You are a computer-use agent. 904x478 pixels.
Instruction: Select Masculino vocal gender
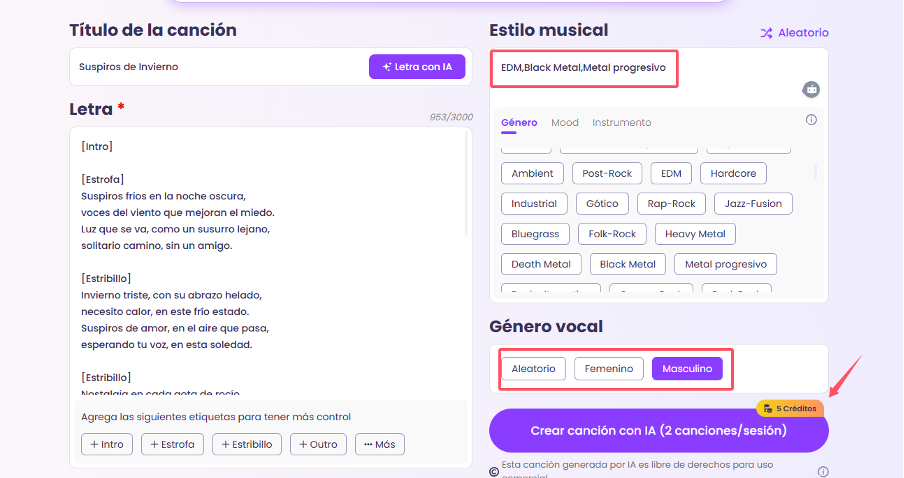687,369
